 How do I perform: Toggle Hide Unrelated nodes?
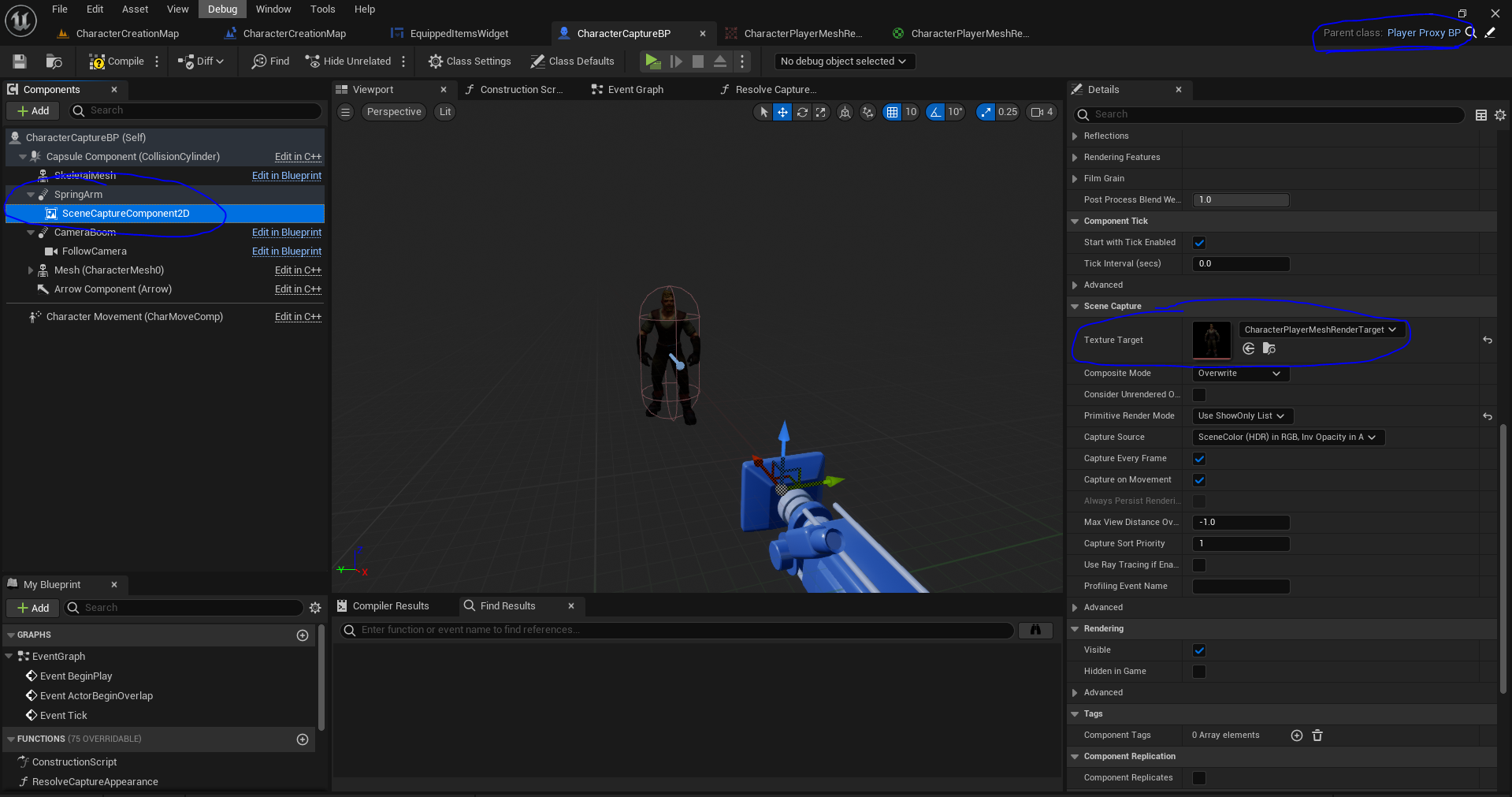point(348,61)
